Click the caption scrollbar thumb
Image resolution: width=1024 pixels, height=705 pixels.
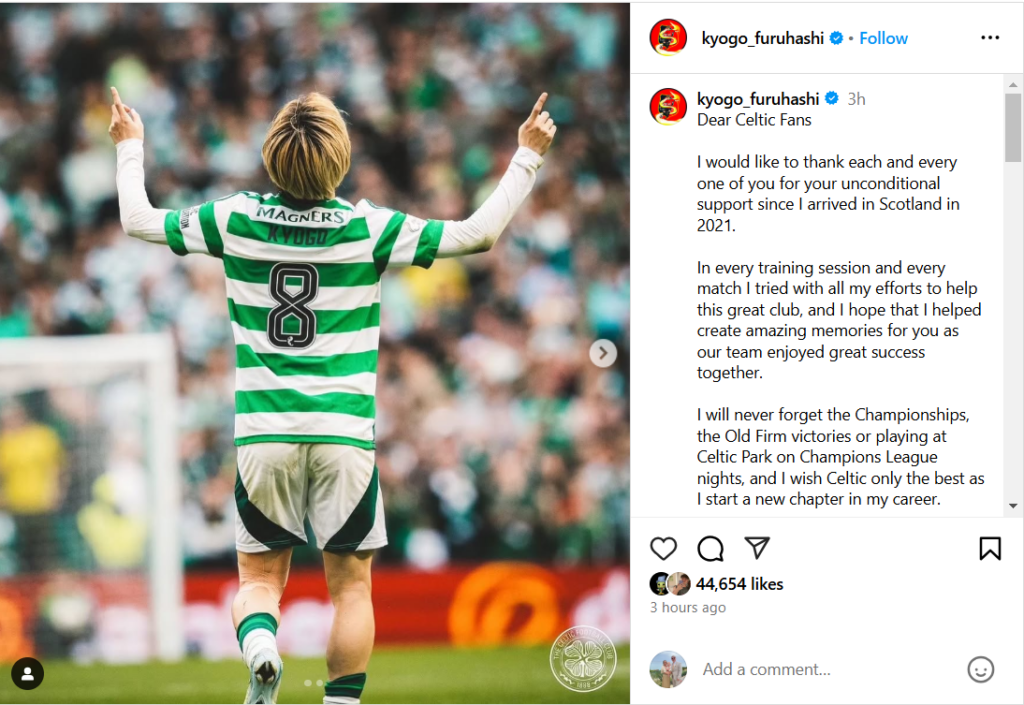coord(1013,127)
